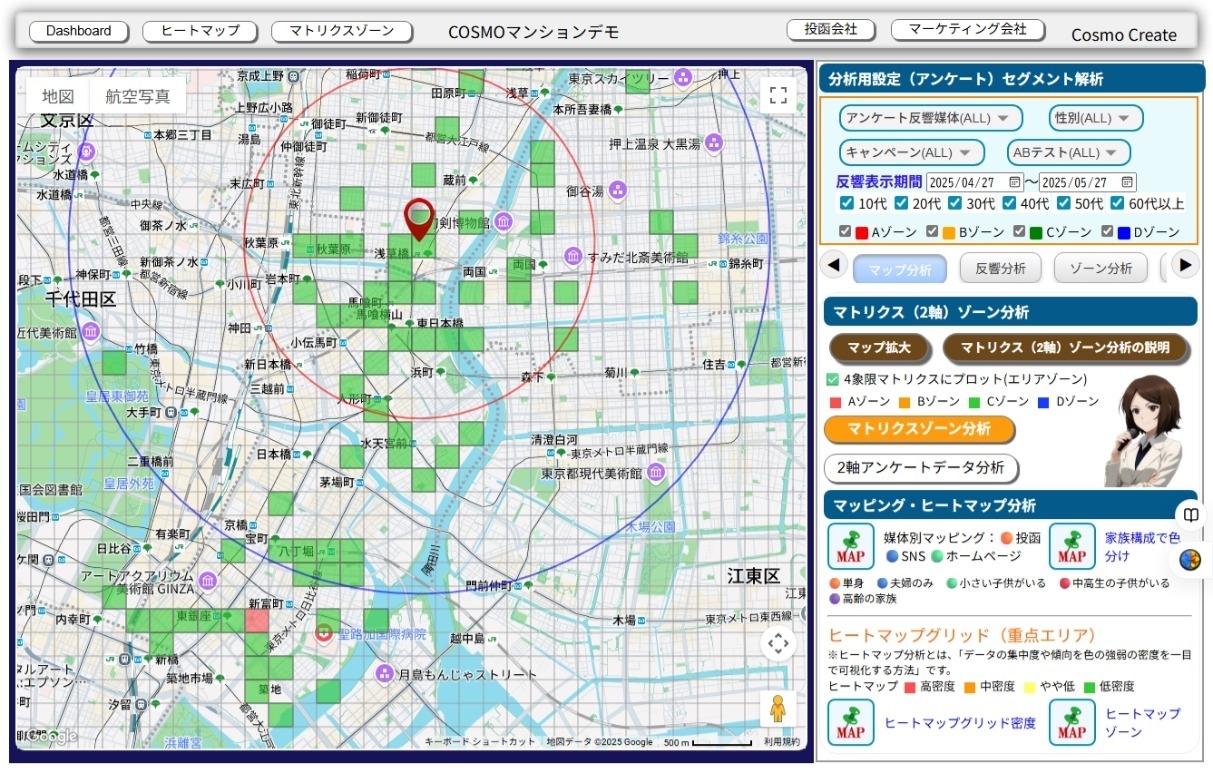The height and width of the screenshot is (771, 1213).
Task: Uncheck the 10代 age checkbox
Action: coord(847,204)
